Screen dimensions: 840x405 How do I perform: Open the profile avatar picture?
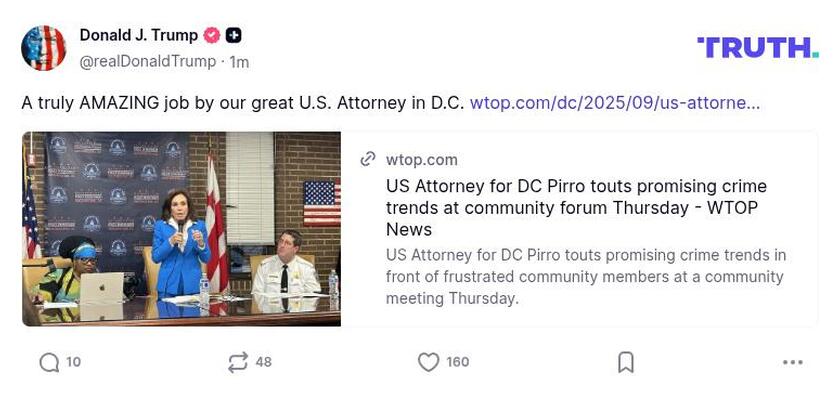[x=44, y=48]
